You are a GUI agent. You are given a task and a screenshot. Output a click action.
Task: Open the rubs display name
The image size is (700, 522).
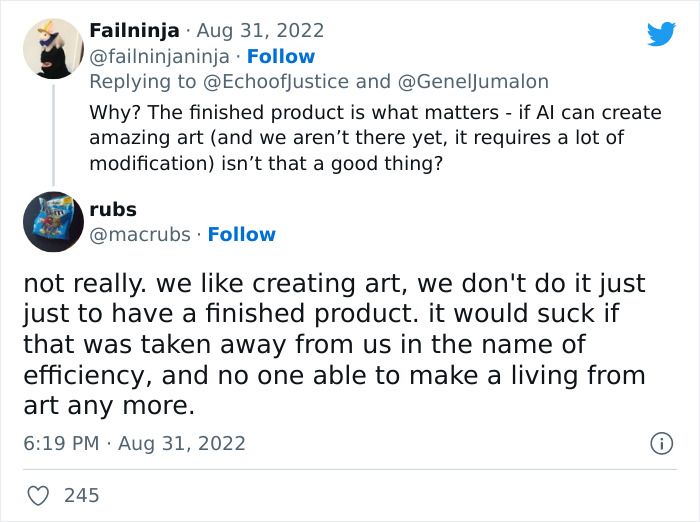(x=113, y=210)
